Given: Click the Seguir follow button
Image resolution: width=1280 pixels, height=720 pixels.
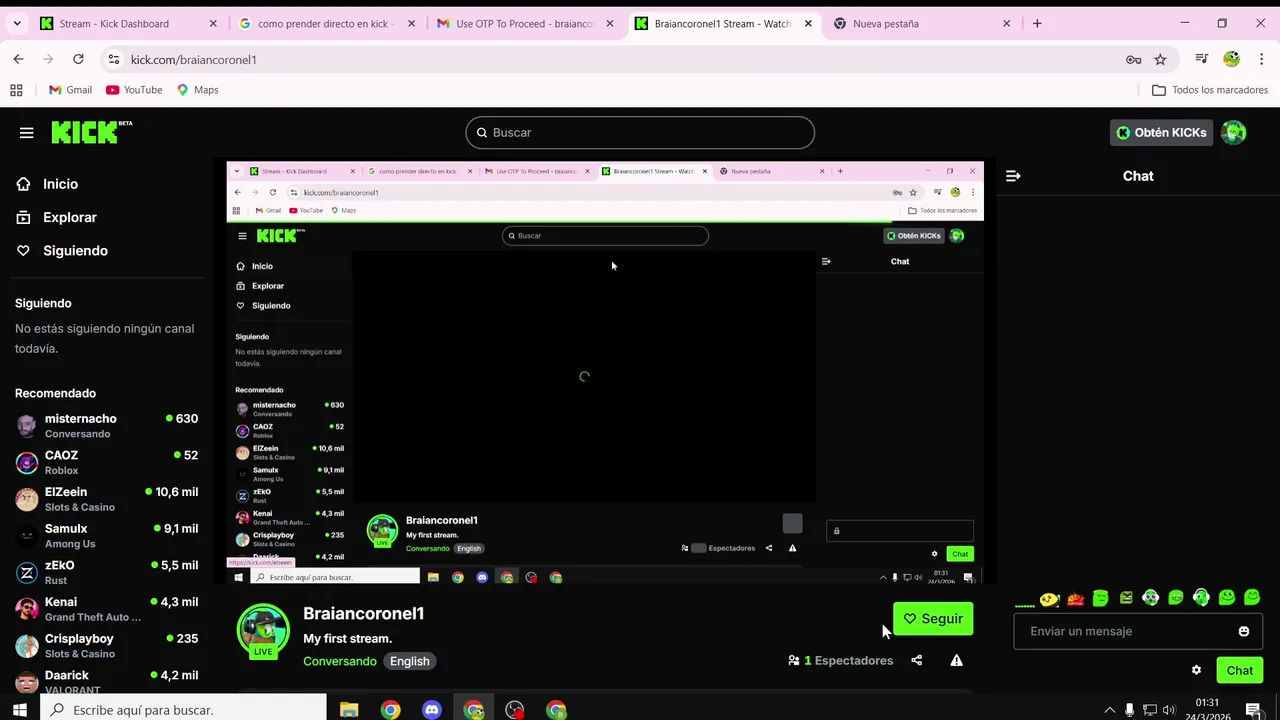Looking at the screenshot, I should [x=933, y=619].
